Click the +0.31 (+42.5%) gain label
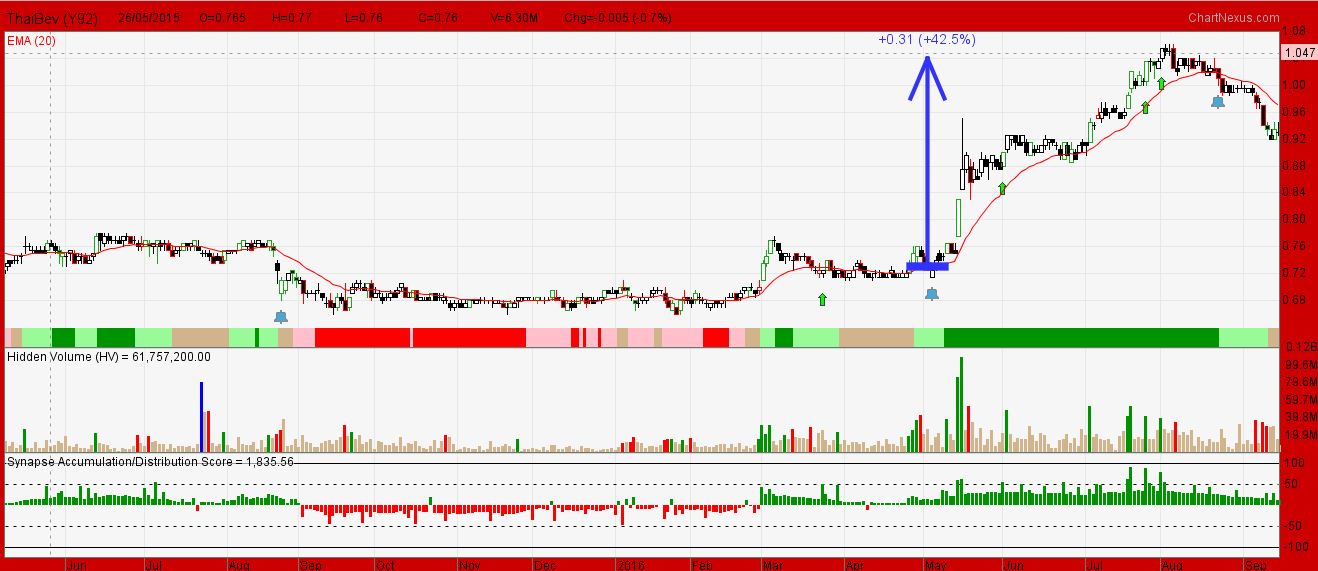 point(927,39)
